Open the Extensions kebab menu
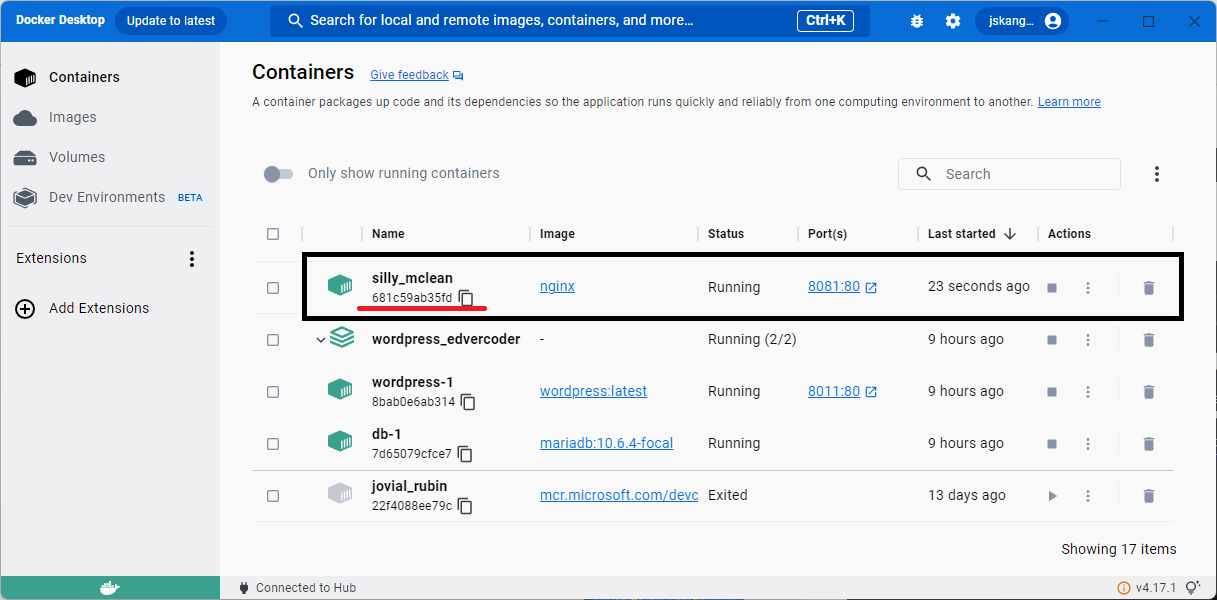The width and height of the screenshot is (1217, 600). [193, 259]
